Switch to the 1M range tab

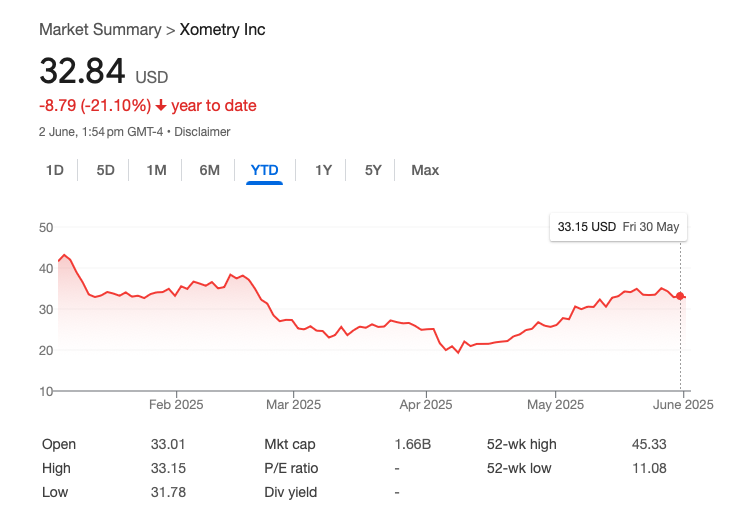[156, 170]
